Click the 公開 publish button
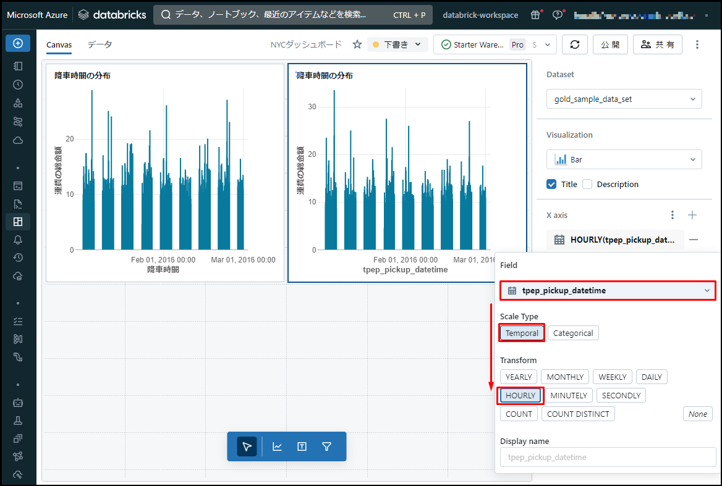 click(609, 45)
